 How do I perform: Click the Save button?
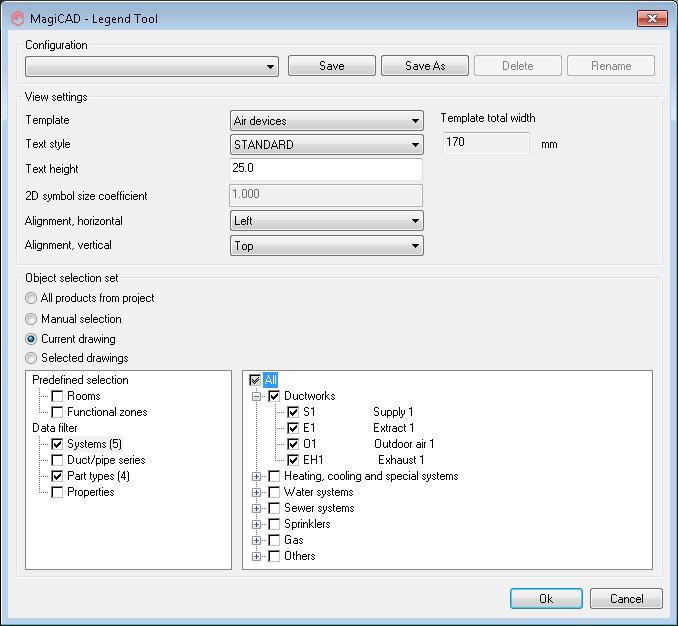[x=332, y=66]
